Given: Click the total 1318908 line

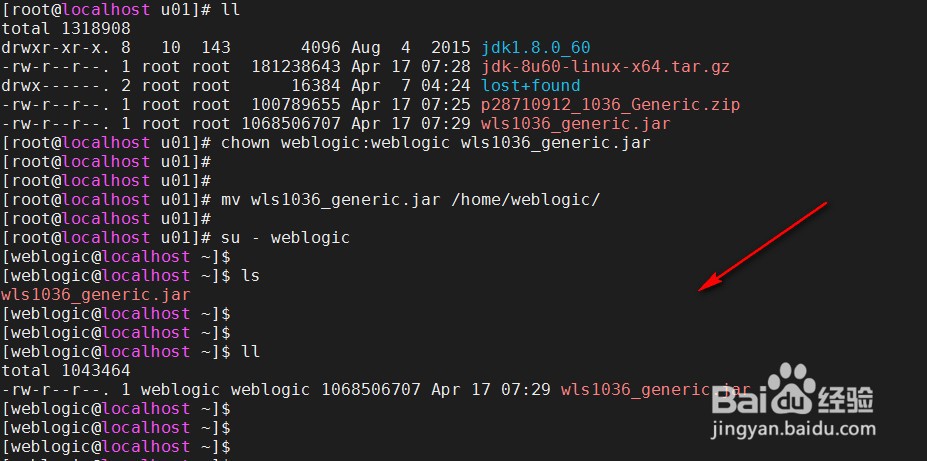Looking at the screenshot, I should (66, 28).
